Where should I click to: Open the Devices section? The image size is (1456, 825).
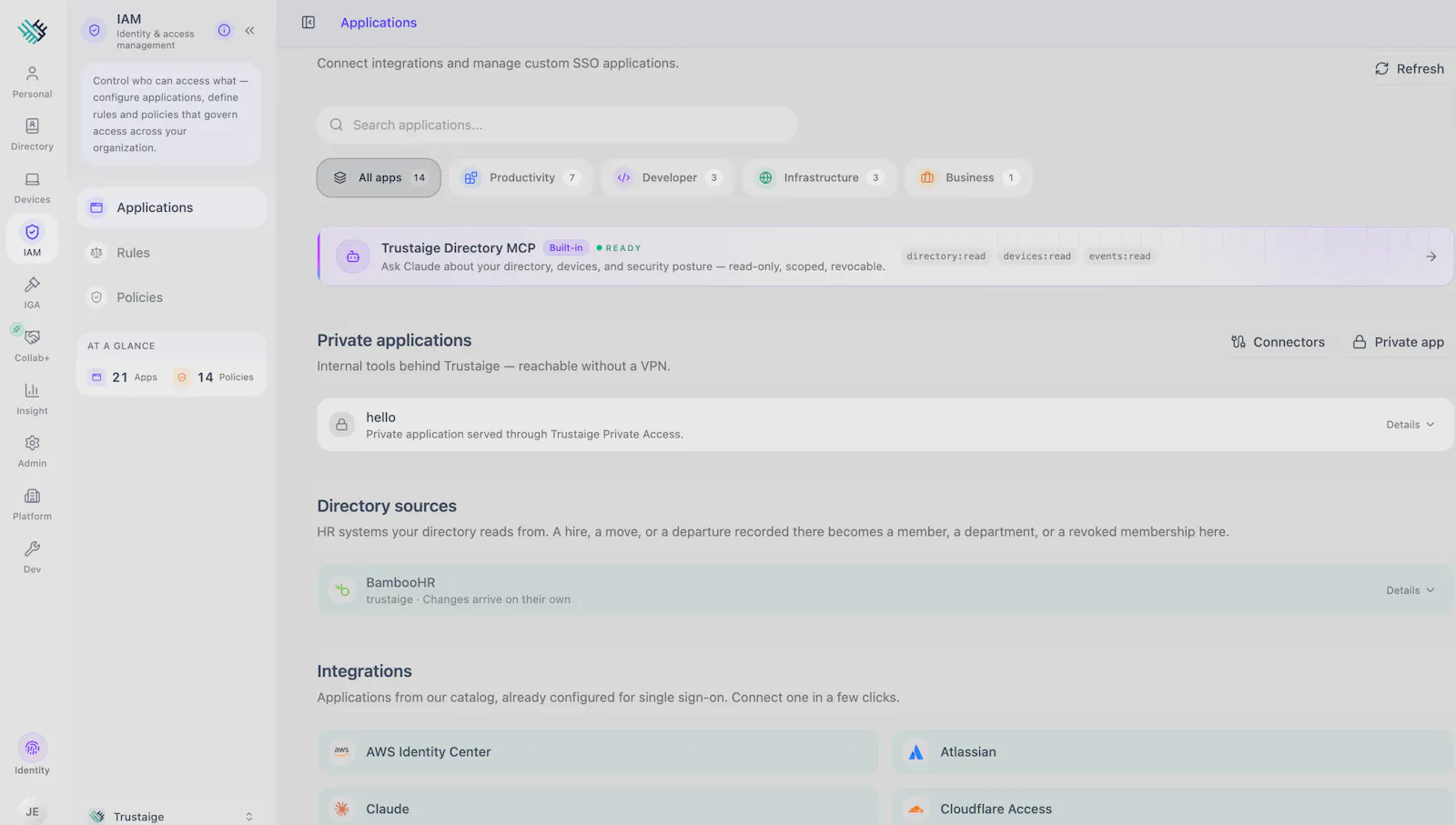pos(32,187)
